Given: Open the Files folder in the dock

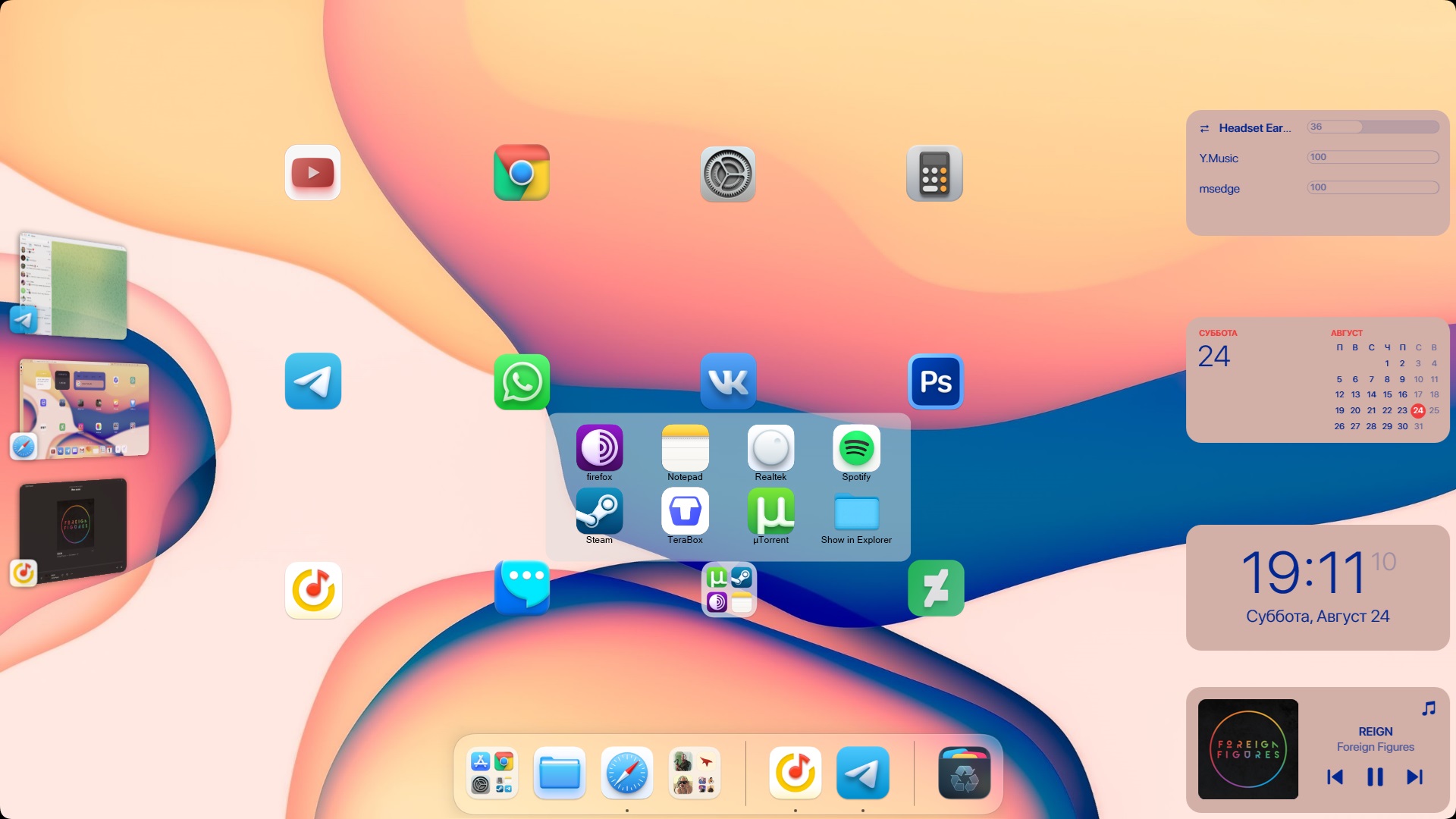Looking at the screenshot, I should click(x=560, y=773).
